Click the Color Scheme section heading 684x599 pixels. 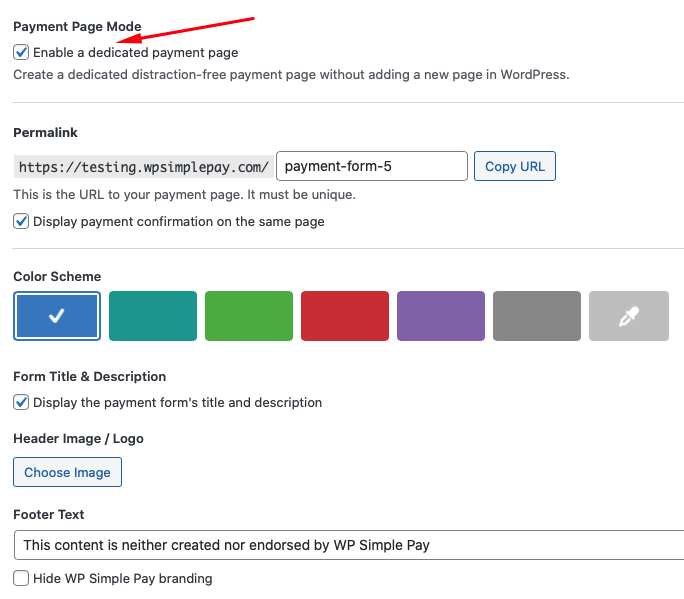[57, 276]
